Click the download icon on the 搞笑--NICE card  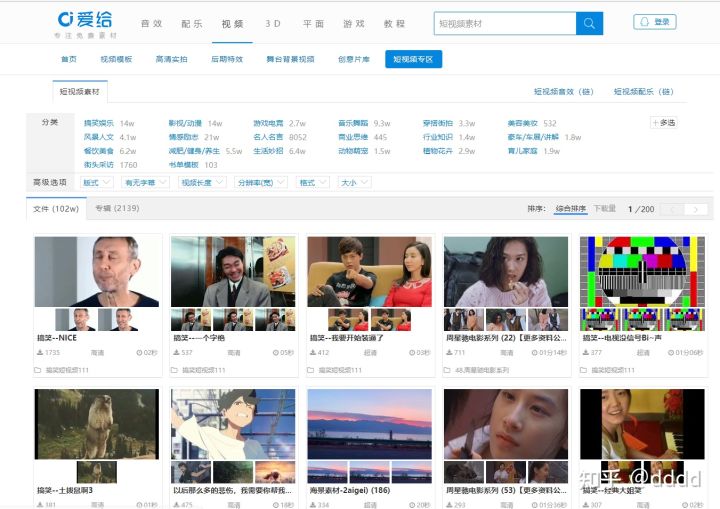[40, 353]
